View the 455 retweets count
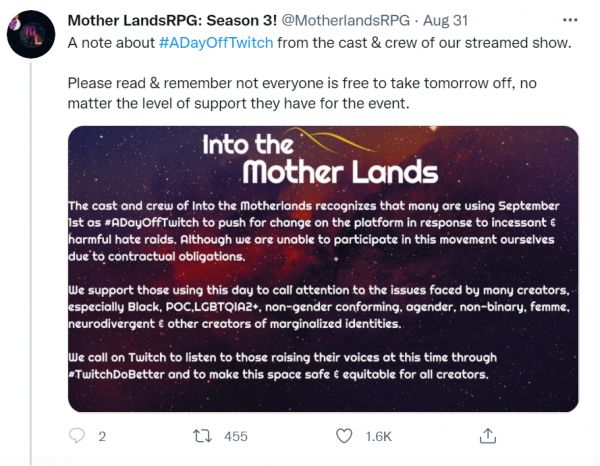600x466 pixels. [235, 437]
